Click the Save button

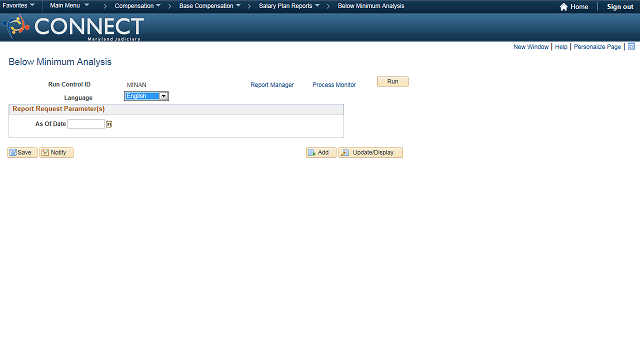coord(22,152)
